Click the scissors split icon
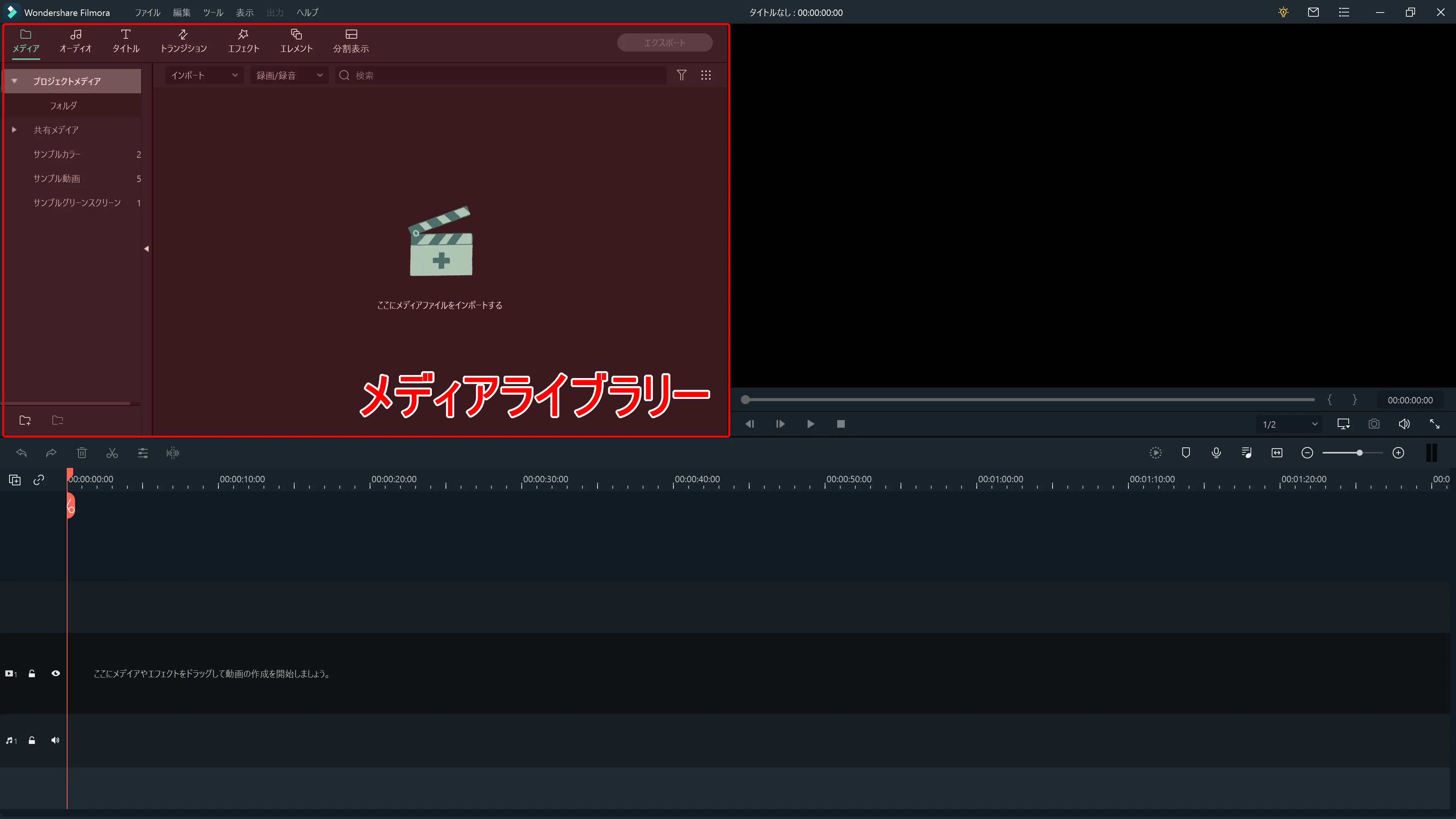The image size is (1456, 819). (x=112, y=453)
